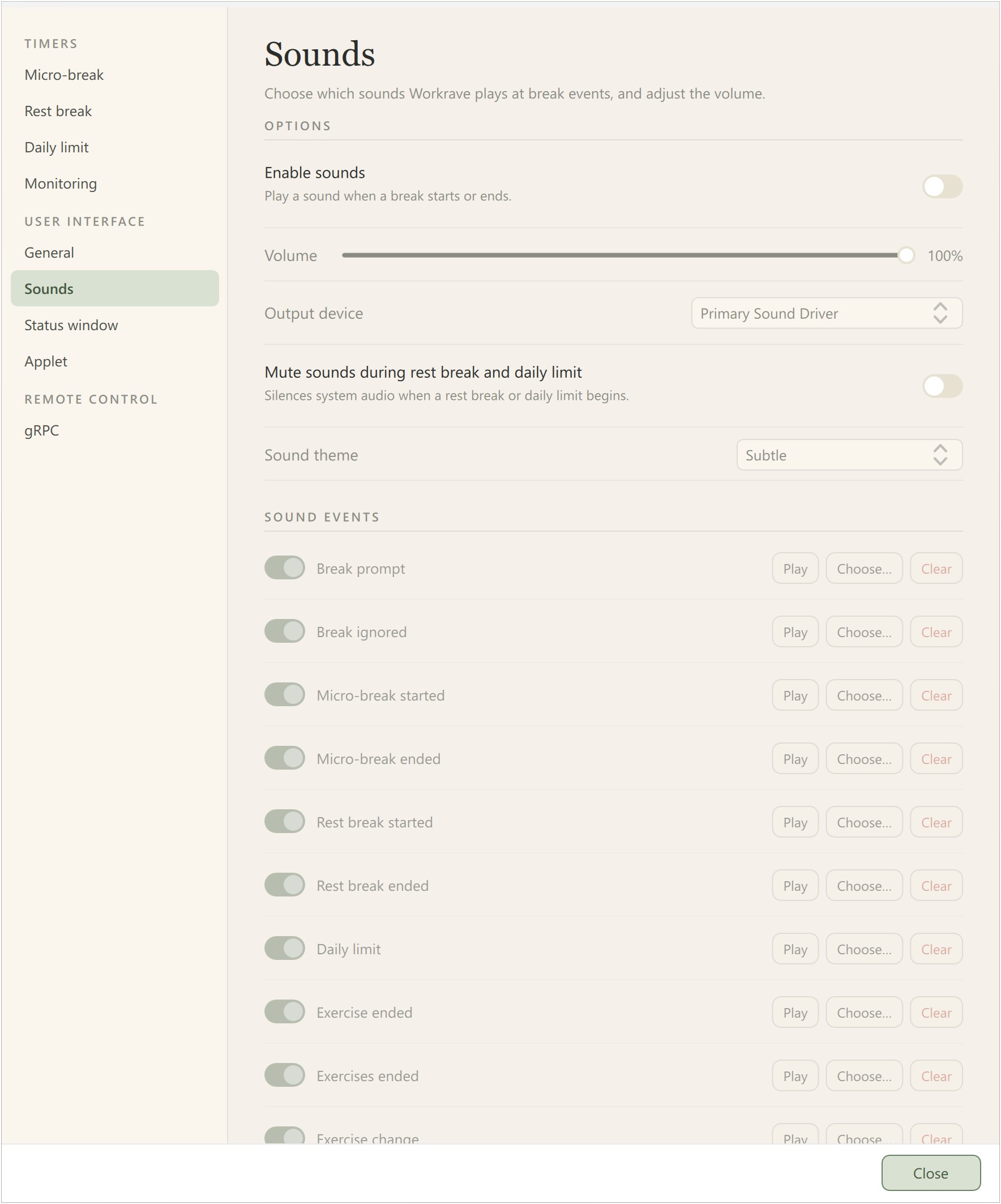Choose a file for Break ignored
Viewport: 1001px width, 1204px height.
(864, 633)
